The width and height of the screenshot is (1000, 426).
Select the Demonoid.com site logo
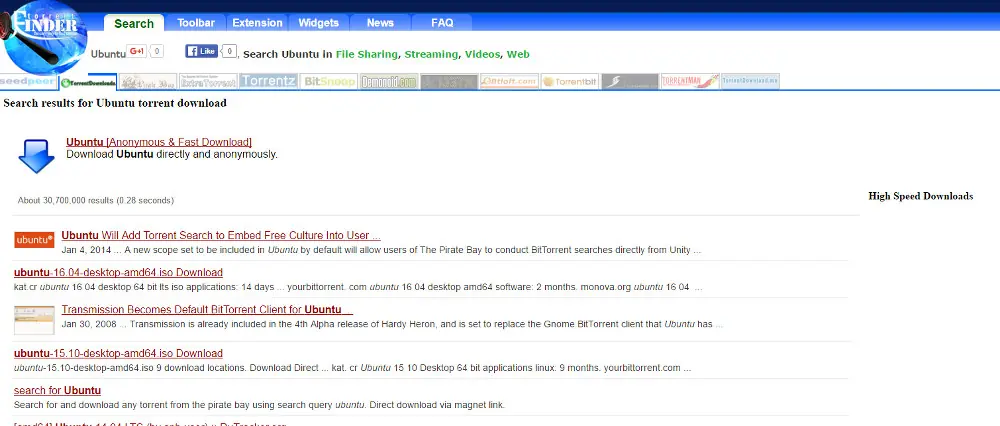[x=388, y=82]
